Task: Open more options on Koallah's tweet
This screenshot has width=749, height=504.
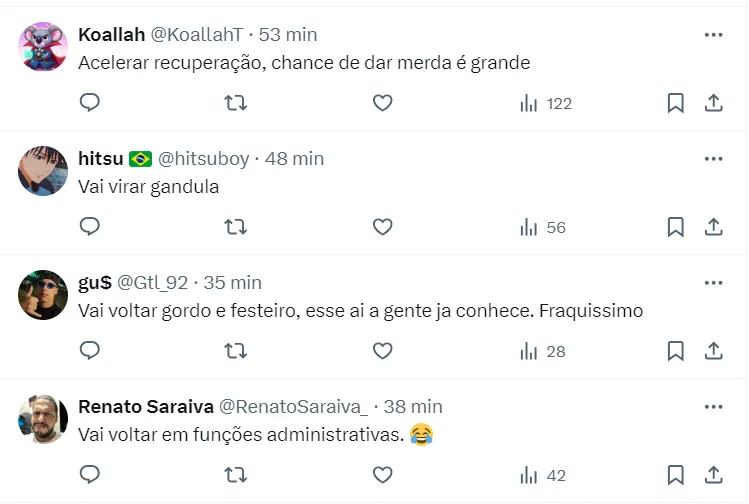Action: pos(713,35)
